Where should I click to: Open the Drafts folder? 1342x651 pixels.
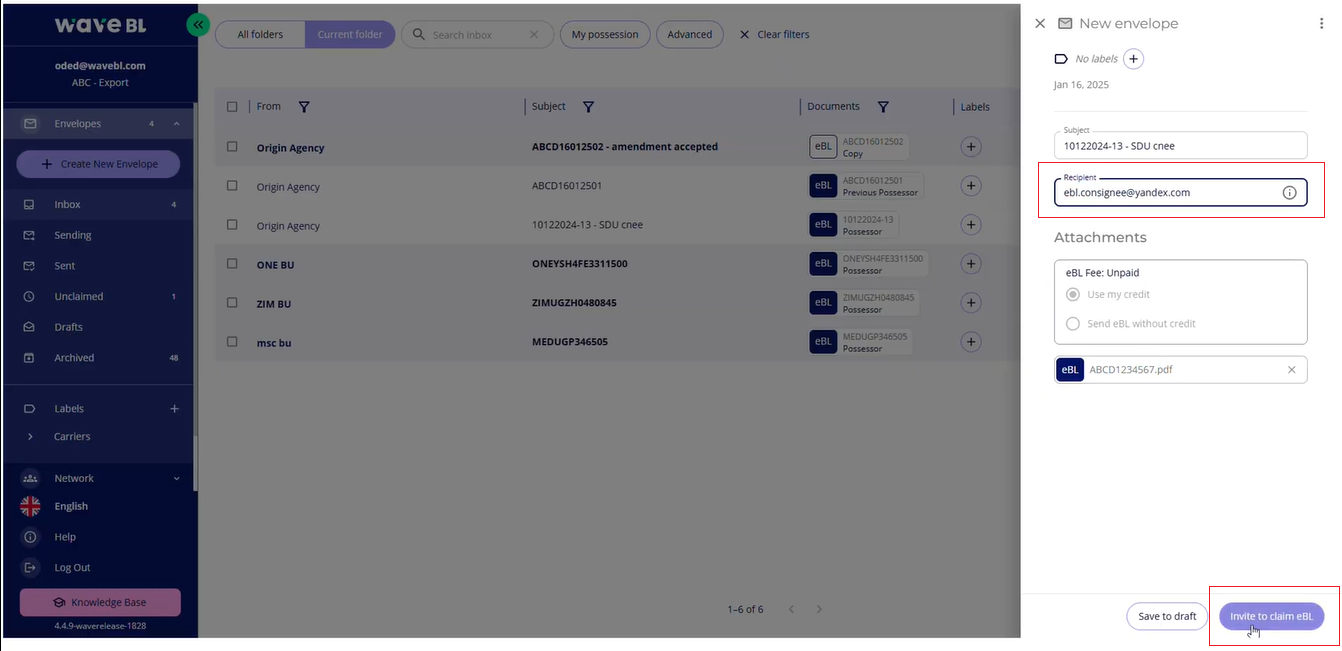69,327
